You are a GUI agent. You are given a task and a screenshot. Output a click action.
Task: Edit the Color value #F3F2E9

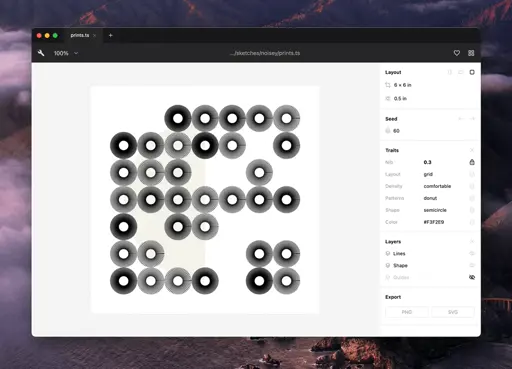point(434,222)
